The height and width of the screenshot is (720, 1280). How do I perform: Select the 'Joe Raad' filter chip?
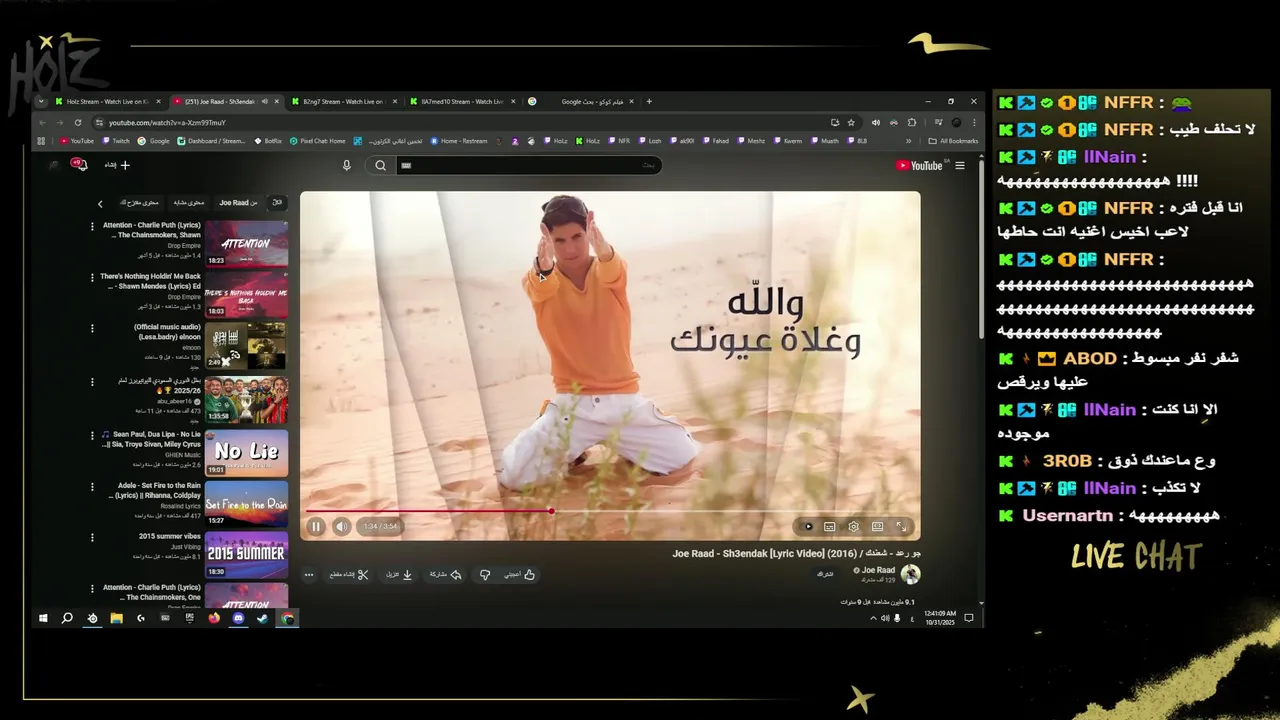(238, 203)
